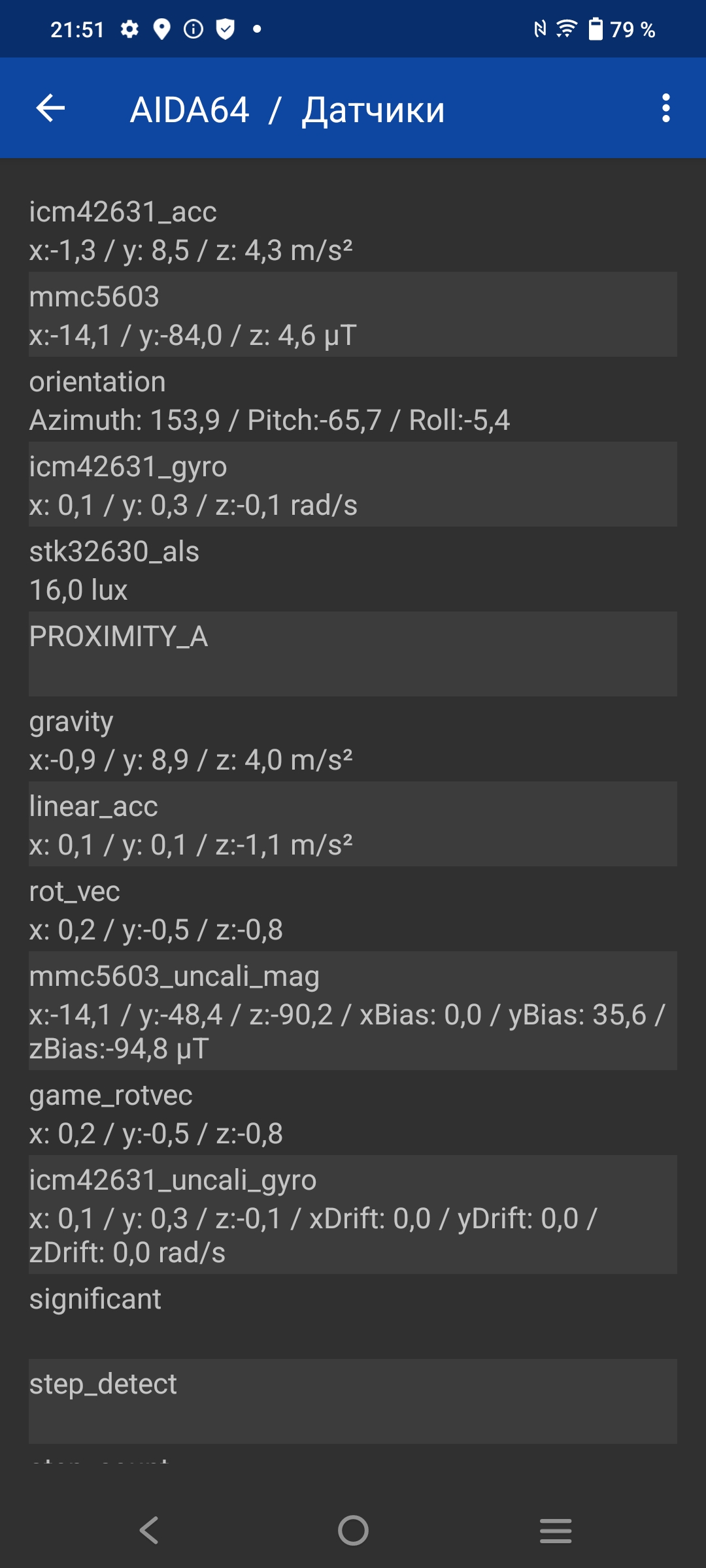Tap the back arrow in the header
Viewport: 706px width, 1568px height.
pyautogui.click(x=50, y=108)
